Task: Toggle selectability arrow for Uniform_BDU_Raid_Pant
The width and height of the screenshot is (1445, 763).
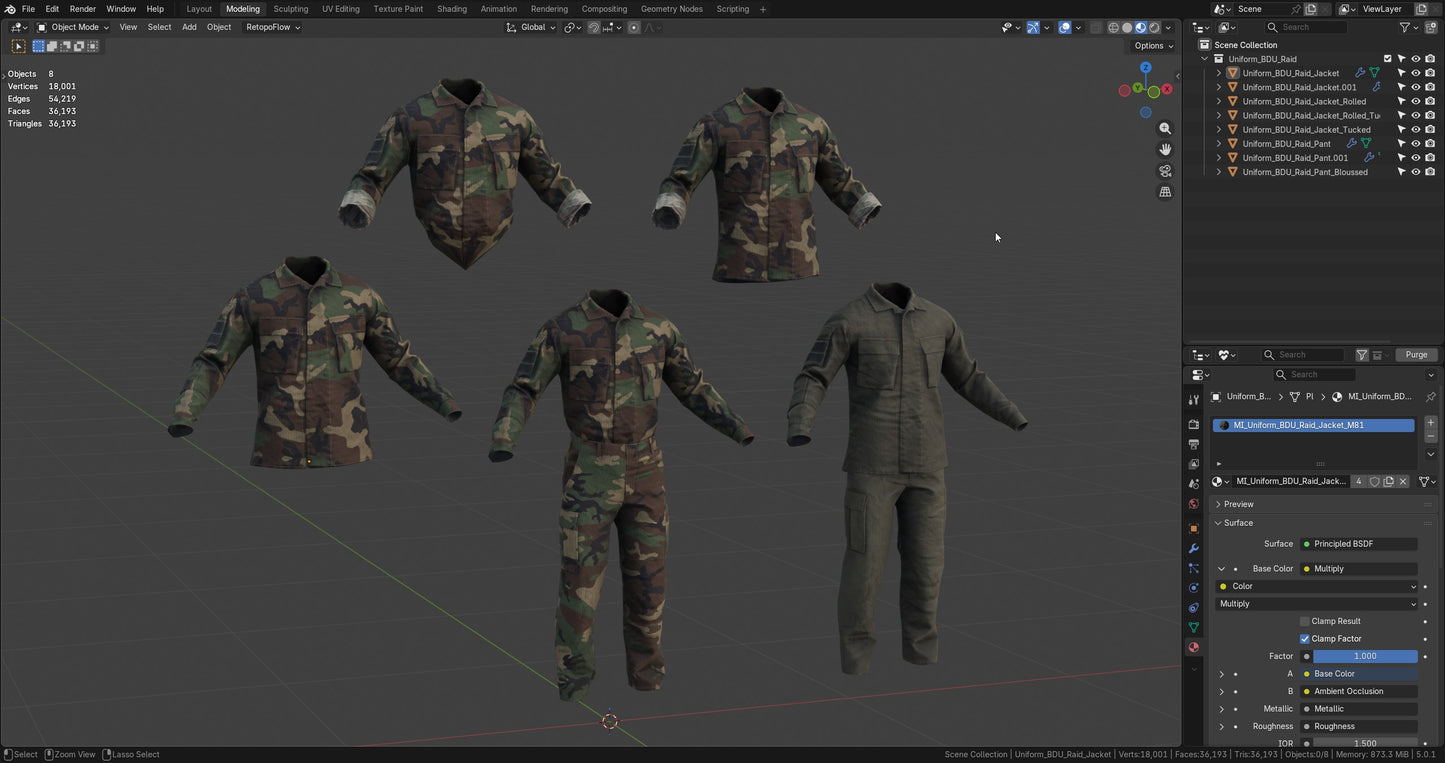Action: (1402, 144)
